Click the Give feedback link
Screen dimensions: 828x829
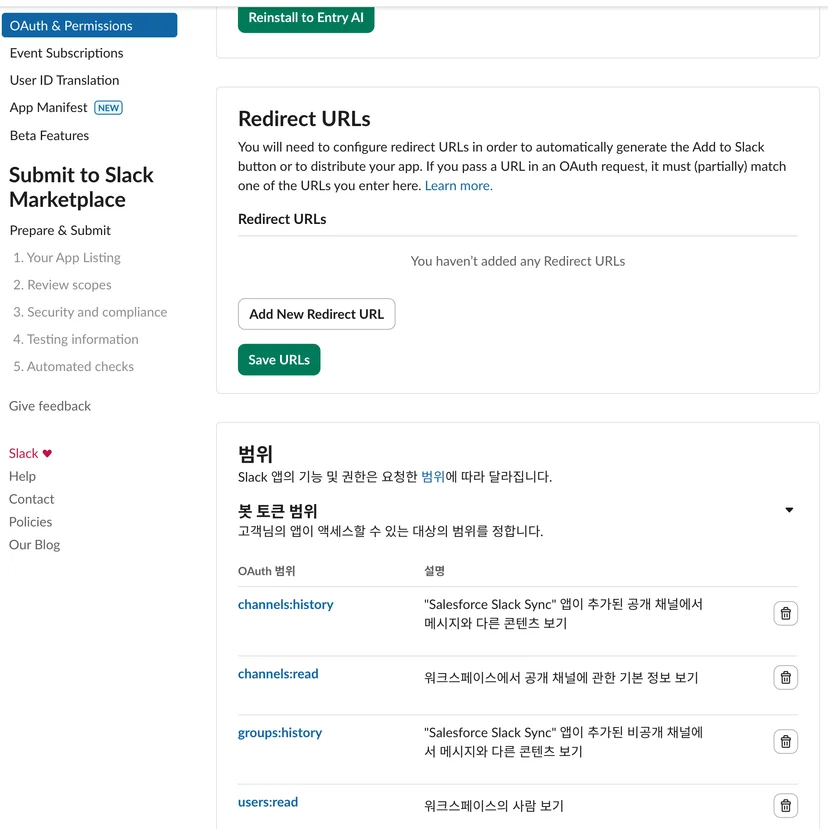click(x=50, y=406)
